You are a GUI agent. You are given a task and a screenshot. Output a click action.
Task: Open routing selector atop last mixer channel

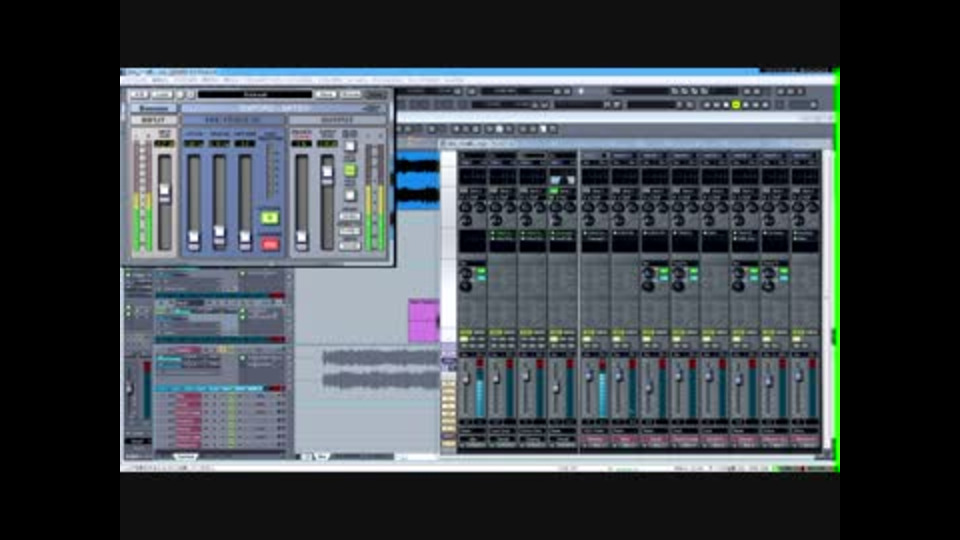click(806, 157)
